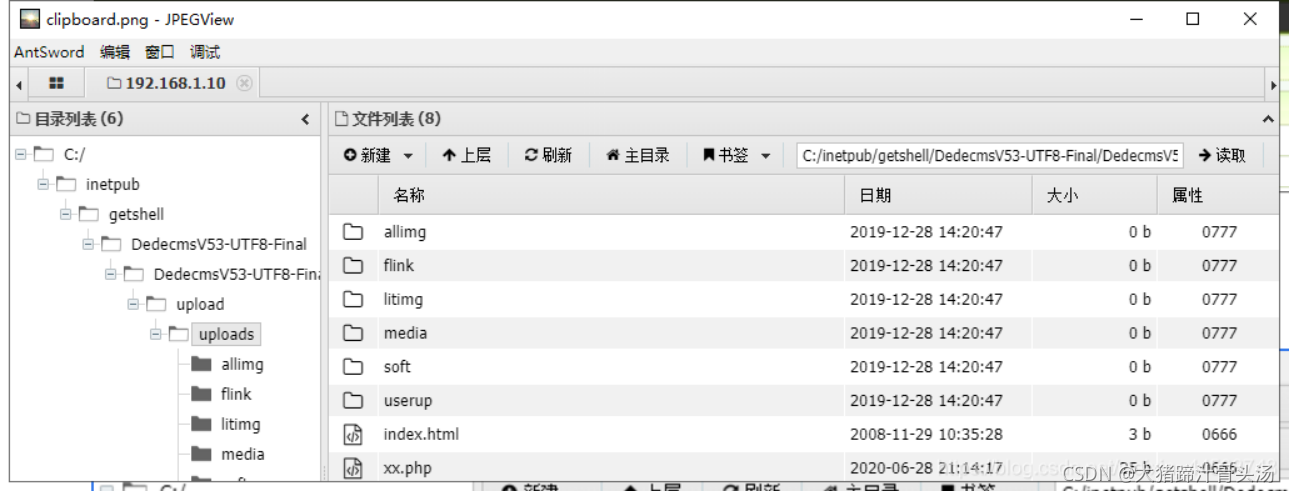
Task: Collapse the upload tree node
Action: [133, 304]
